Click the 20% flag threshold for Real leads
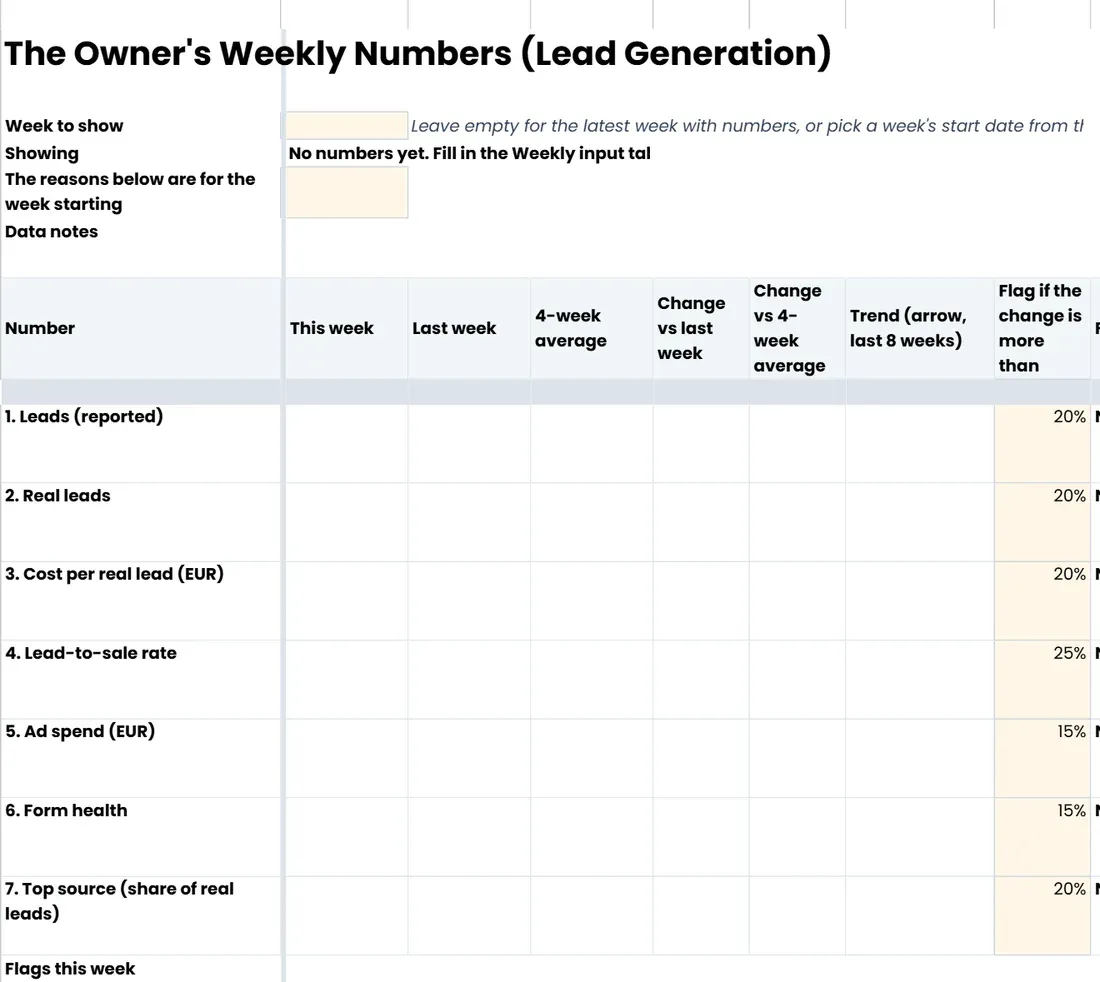The width and height of the screenshot is (1100, 982). pyautogui.click(x=1042, y=522)
